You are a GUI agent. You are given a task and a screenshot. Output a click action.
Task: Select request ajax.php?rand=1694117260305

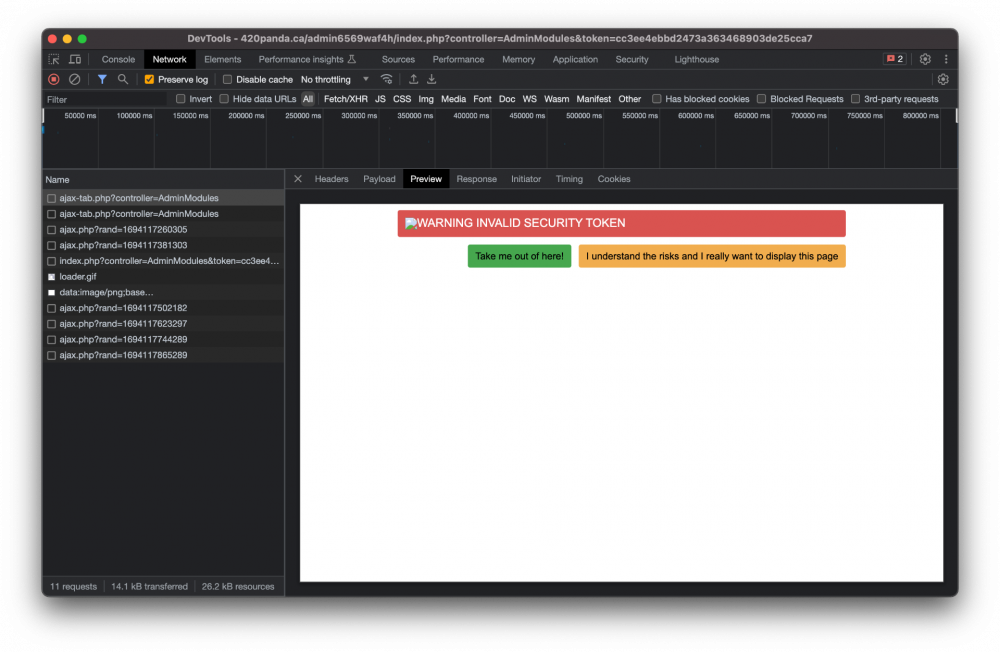click(163, 230)
